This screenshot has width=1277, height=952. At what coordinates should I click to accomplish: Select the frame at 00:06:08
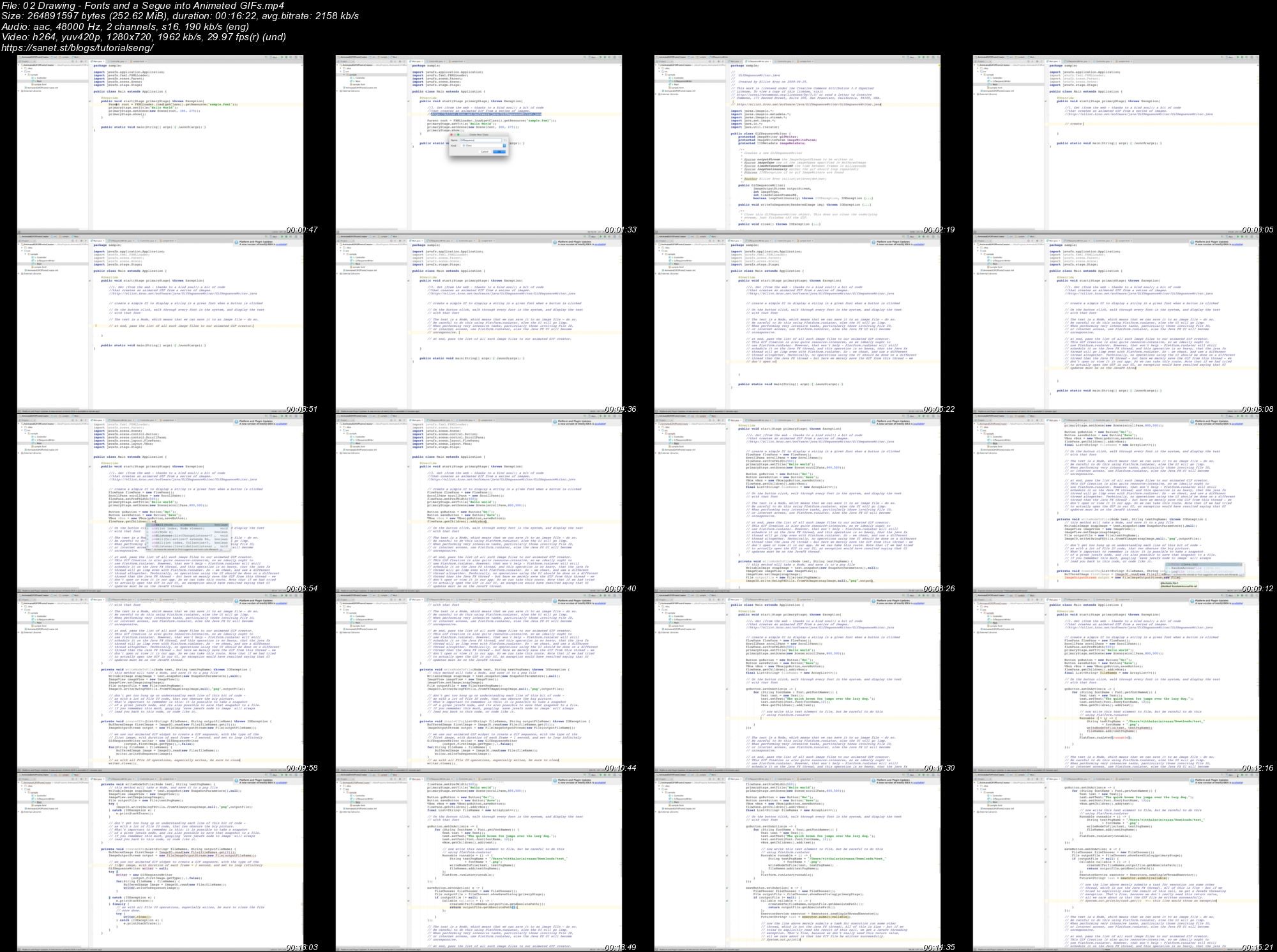tap(1117, 324)
